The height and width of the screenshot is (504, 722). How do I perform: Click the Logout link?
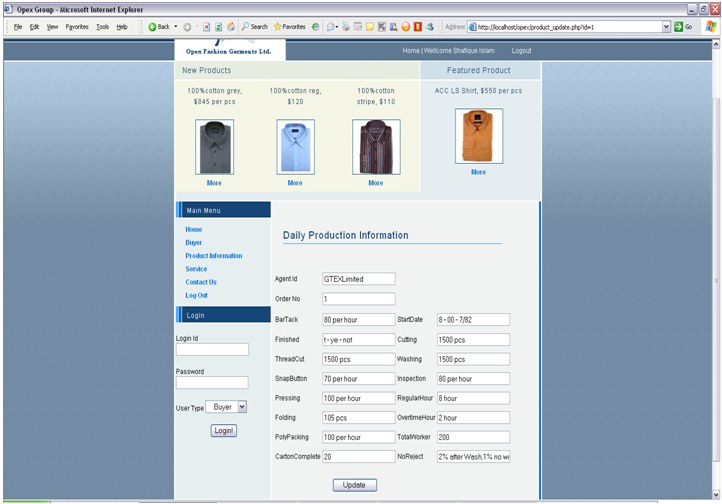point(521,50)
